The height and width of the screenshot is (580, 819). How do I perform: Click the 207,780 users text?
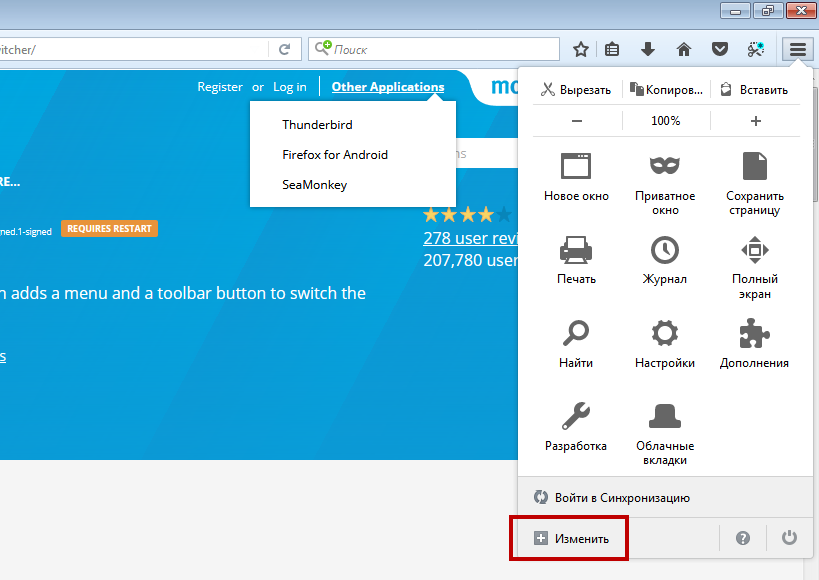[x=471, y=260]
